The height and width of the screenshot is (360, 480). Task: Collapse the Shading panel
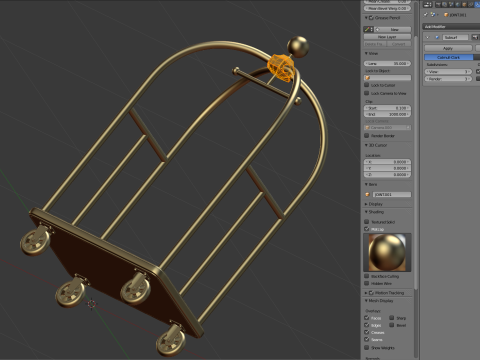click(x=366, y=212)
